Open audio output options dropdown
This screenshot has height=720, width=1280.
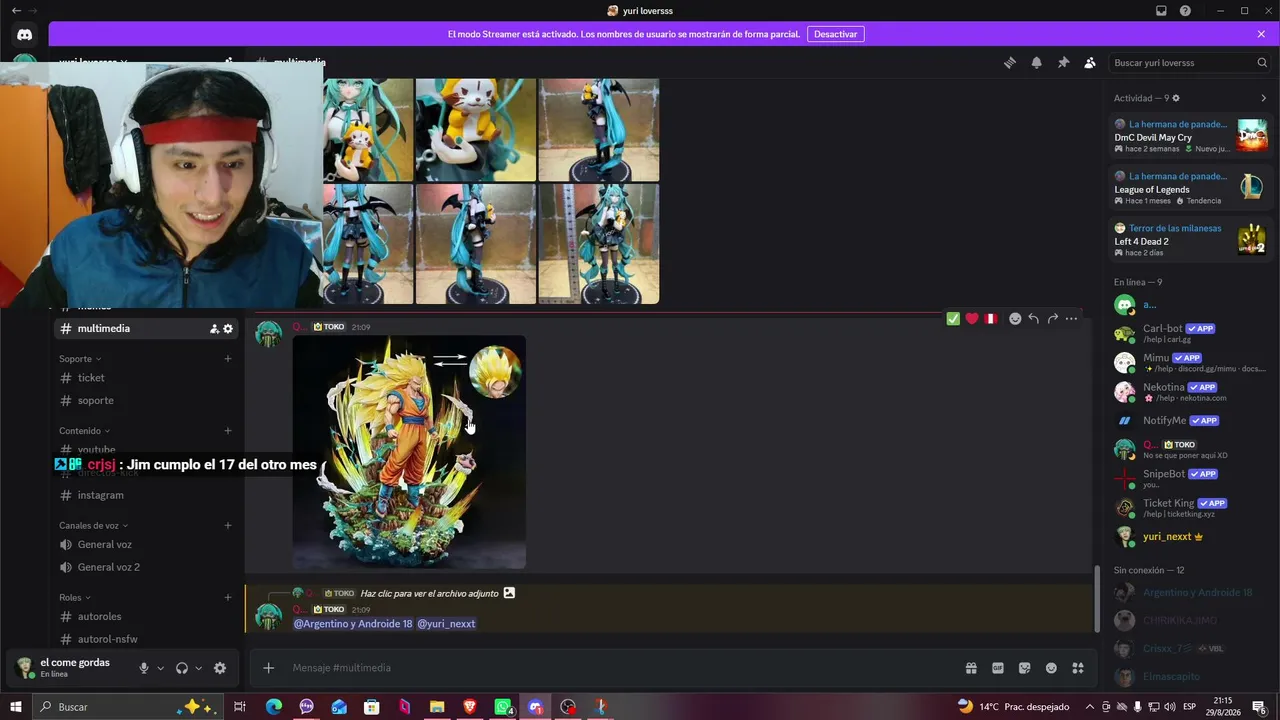[198, 668]
